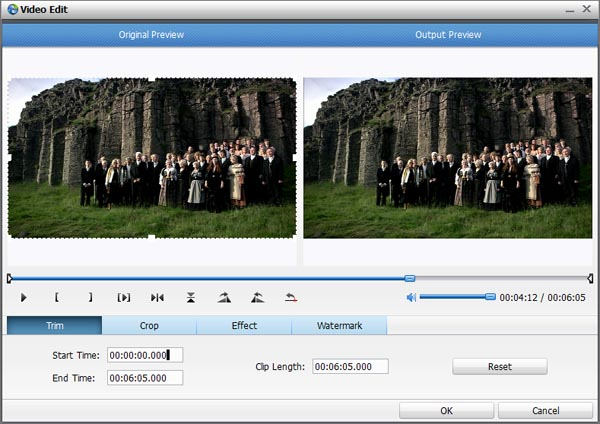Click the horizontal flip icon

[157, 297]
